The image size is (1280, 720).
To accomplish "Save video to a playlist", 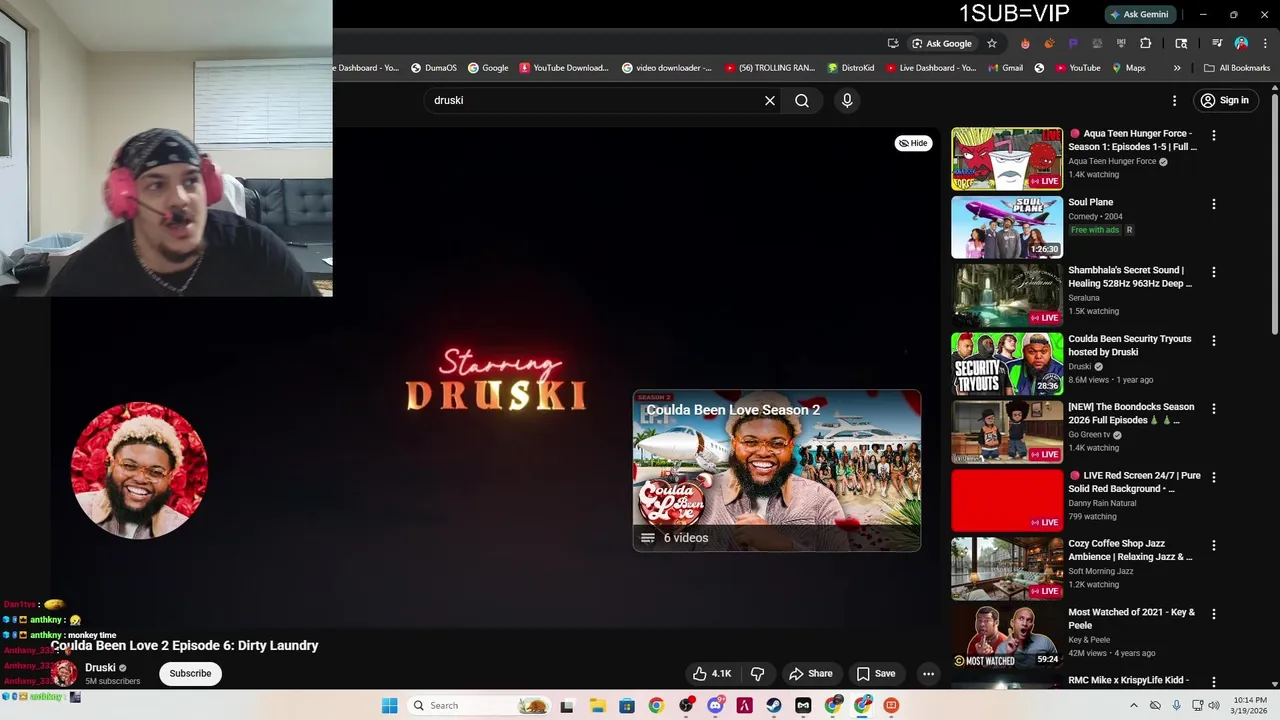I will (876, 673).
